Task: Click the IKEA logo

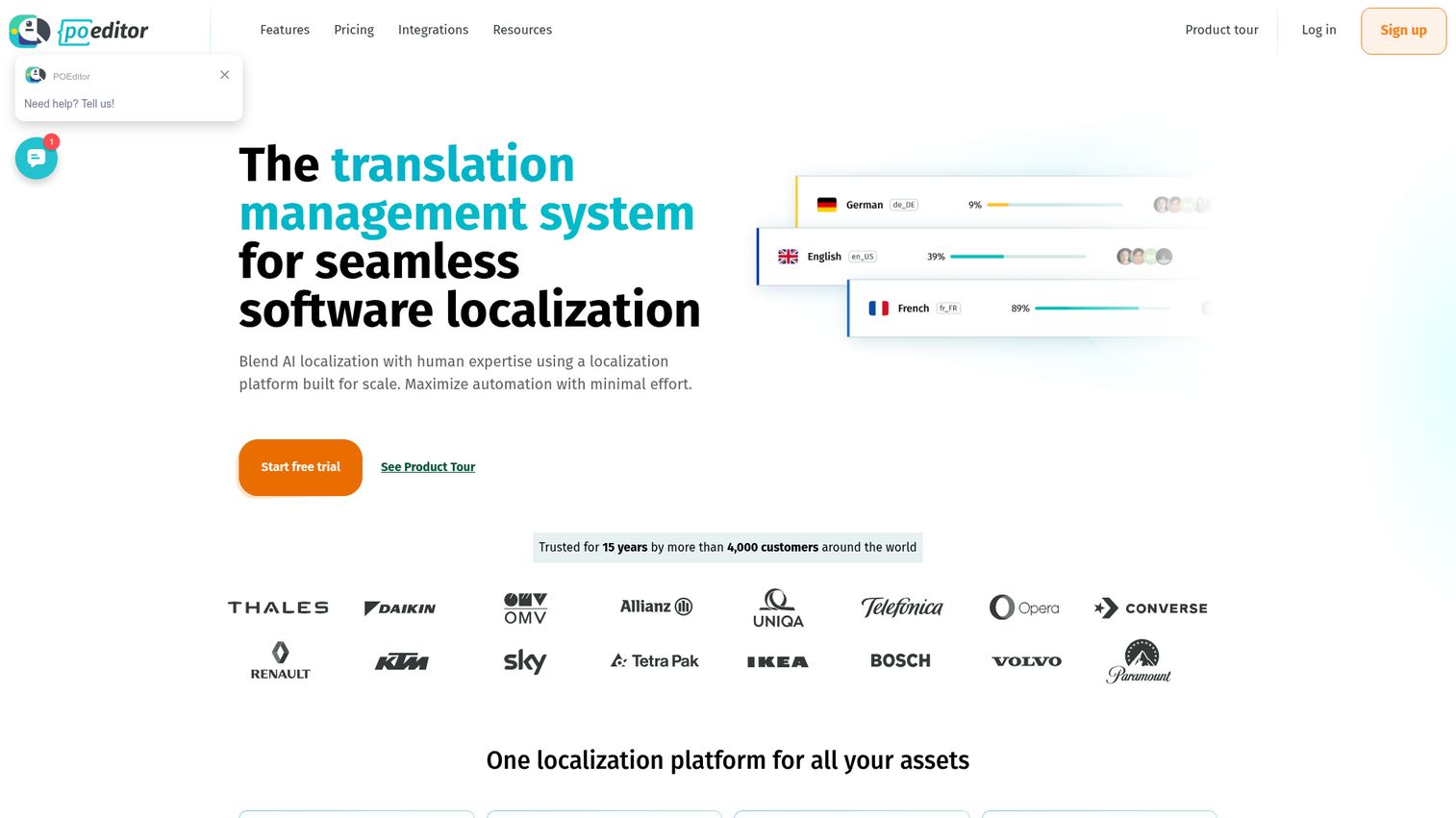Action: coord(778,661)
